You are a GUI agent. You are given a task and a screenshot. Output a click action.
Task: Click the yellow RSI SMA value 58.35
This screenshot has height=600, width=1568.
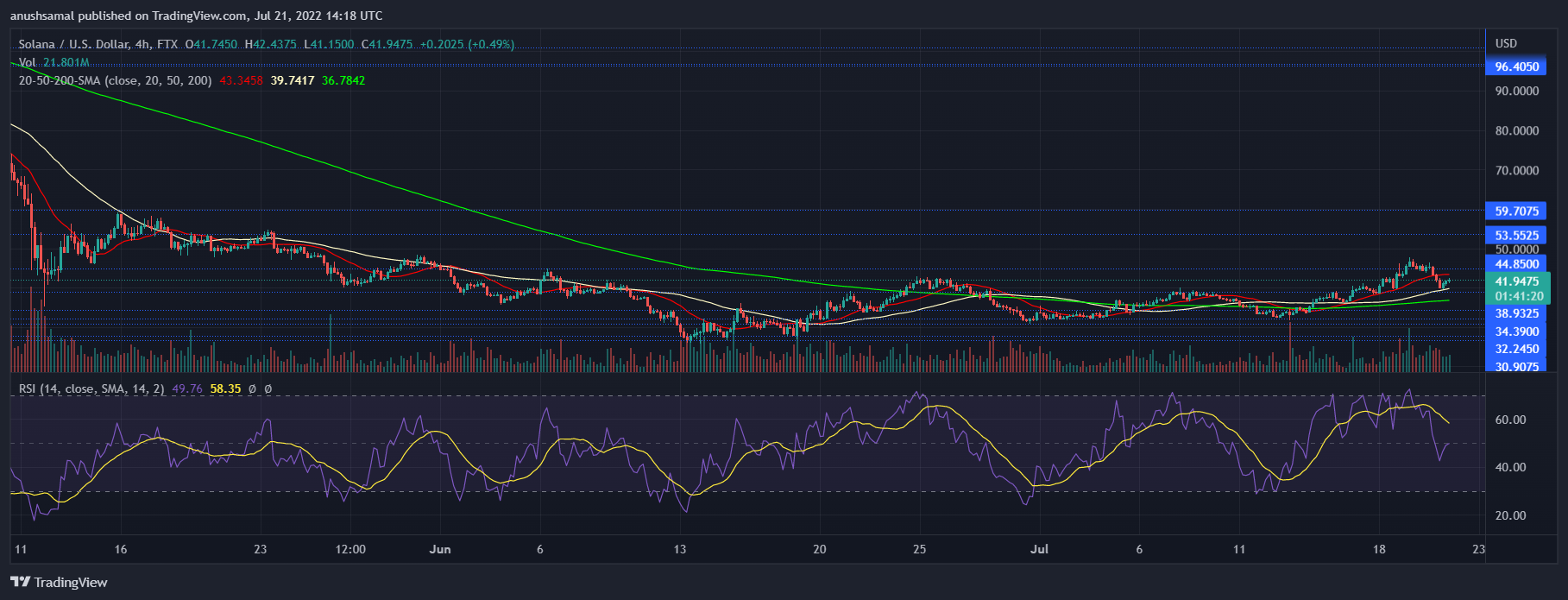[225, 388]
